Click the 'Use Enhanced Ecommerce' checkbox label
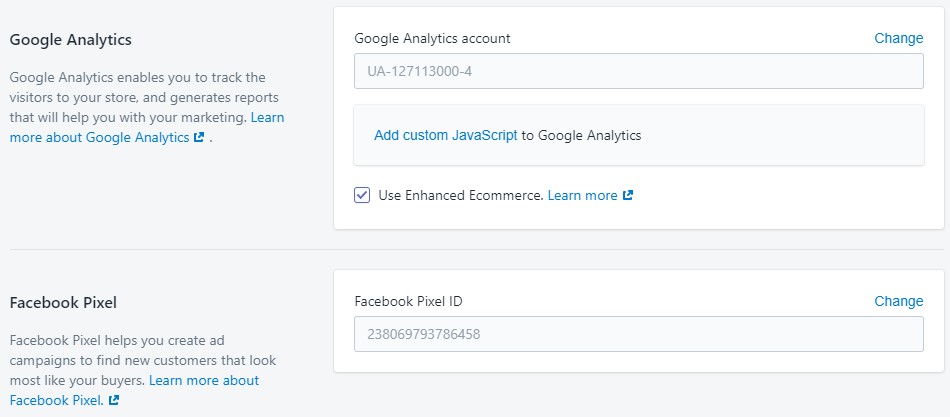Viewport: 950px width, 417px height. click(x=460, y=195)
